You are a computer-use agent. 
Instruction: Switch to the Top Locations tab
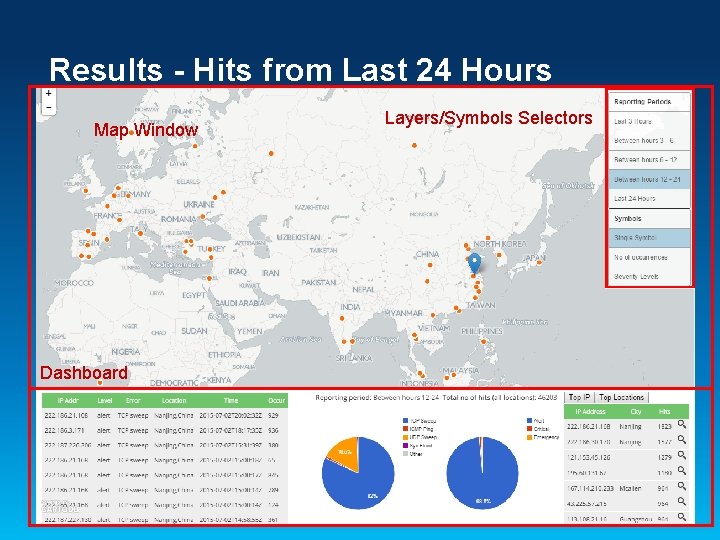click(621, 397)
